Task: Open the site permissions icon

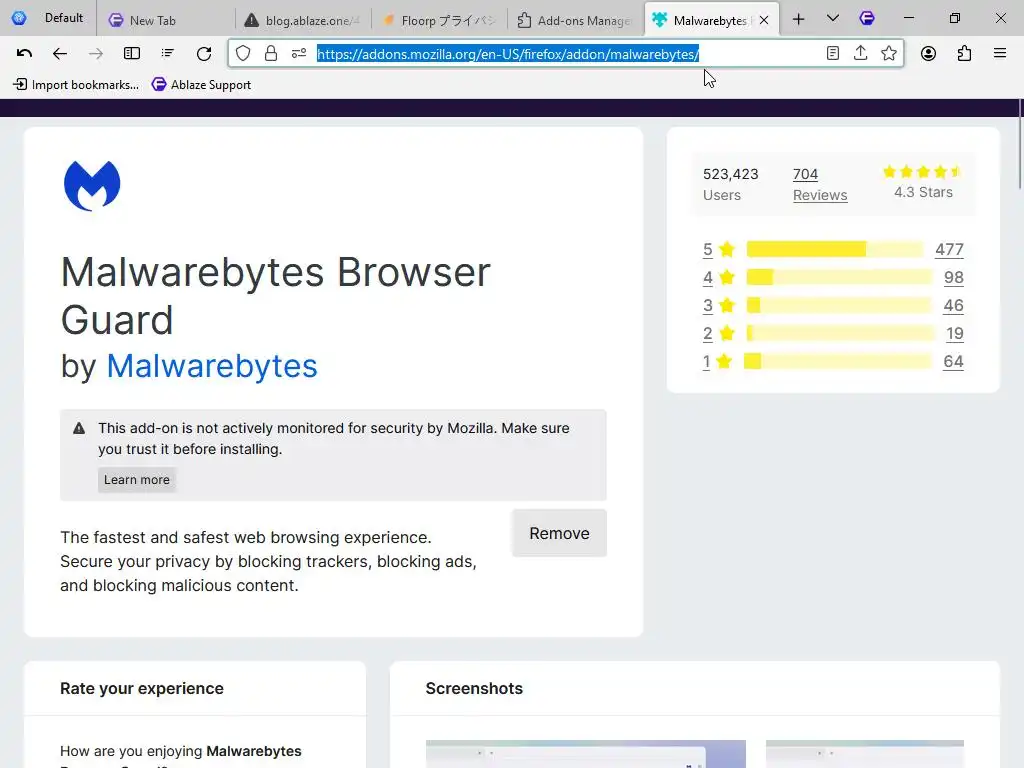Action: pos(299,54)
